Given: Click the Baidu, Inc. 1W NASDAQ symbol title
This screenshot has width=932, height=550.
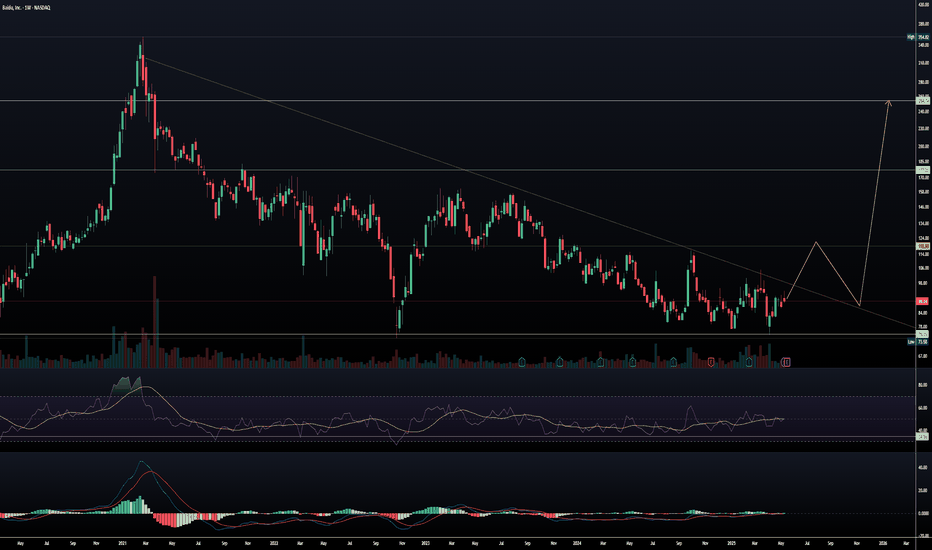Looking at the screenshot, I should click(26, 7).
